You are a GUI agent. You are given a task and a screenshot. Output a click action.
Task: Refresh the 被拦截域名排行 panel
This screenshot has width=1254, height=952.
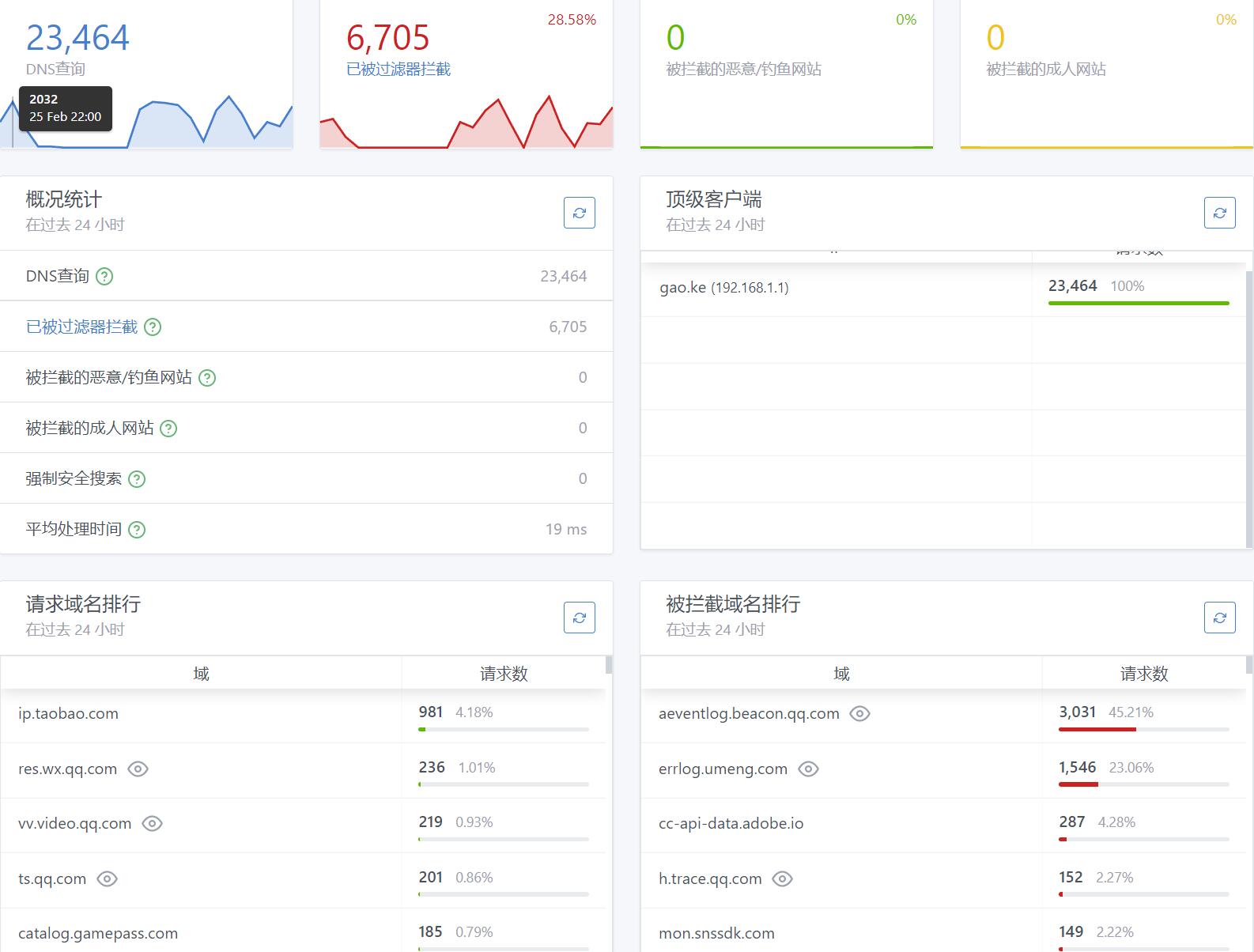(x=1219, y=618)
